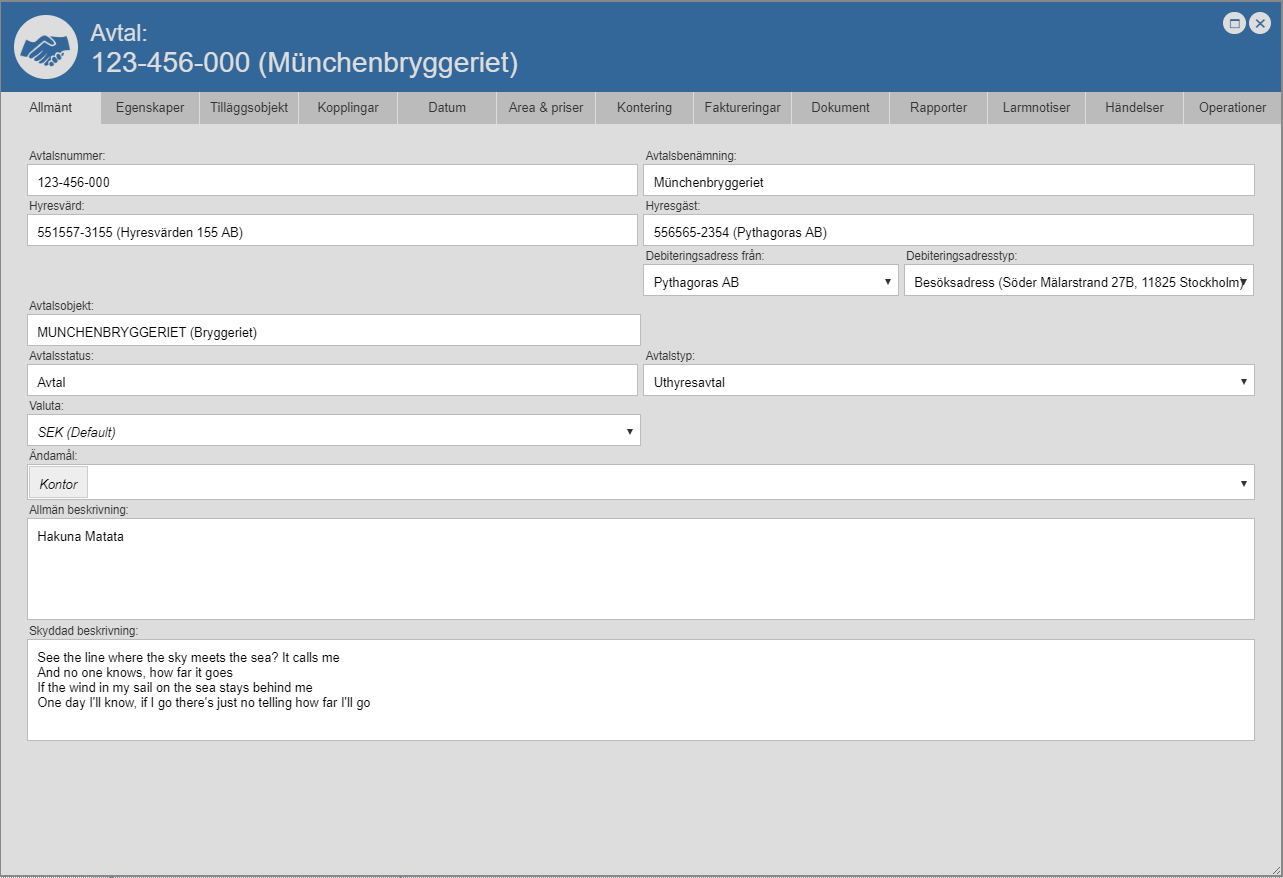
Task: Click the maximize window icon in header
Action: click(1234, 23)
